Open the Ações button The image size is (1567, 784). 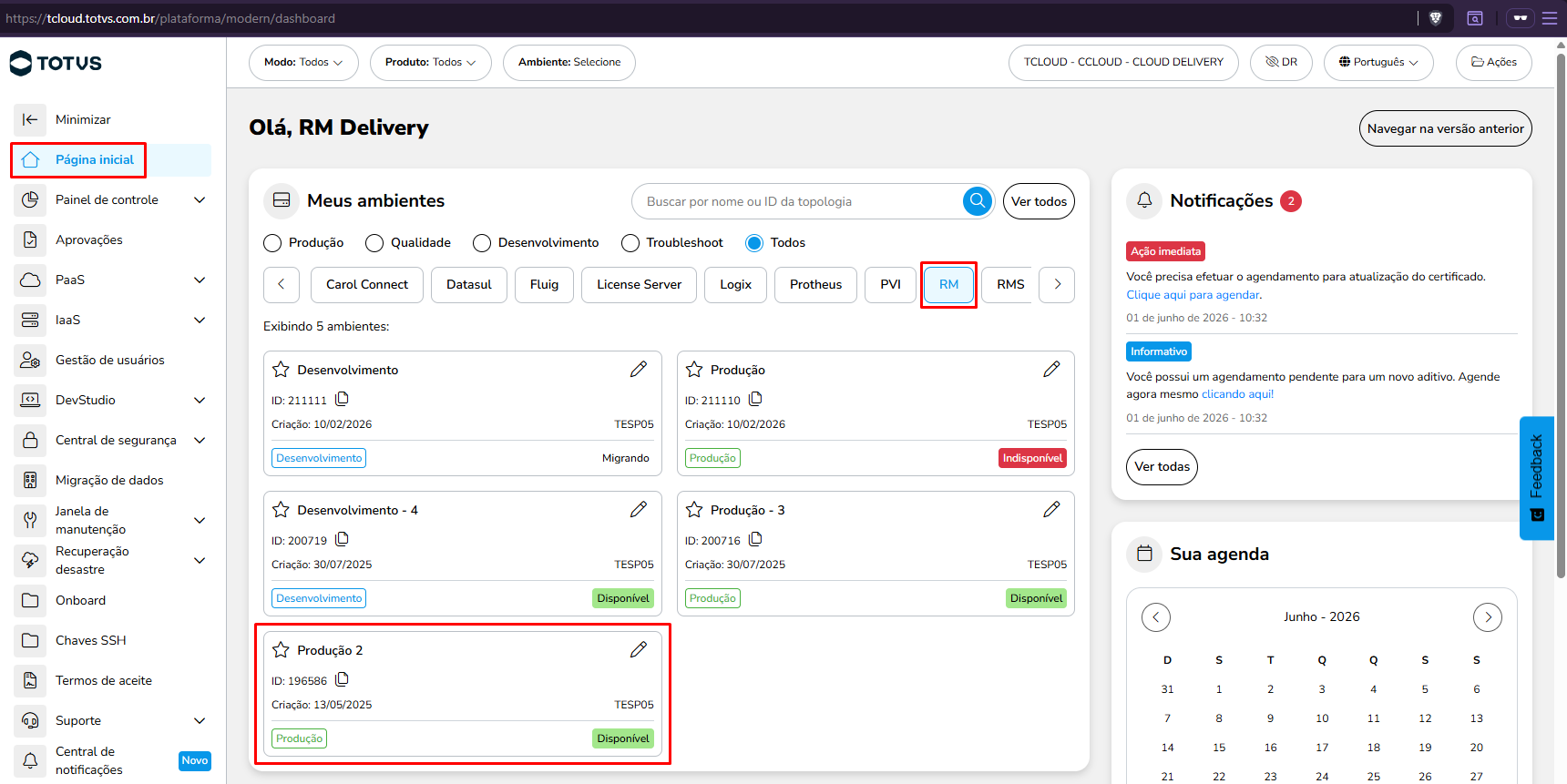tap(1493, 63)
